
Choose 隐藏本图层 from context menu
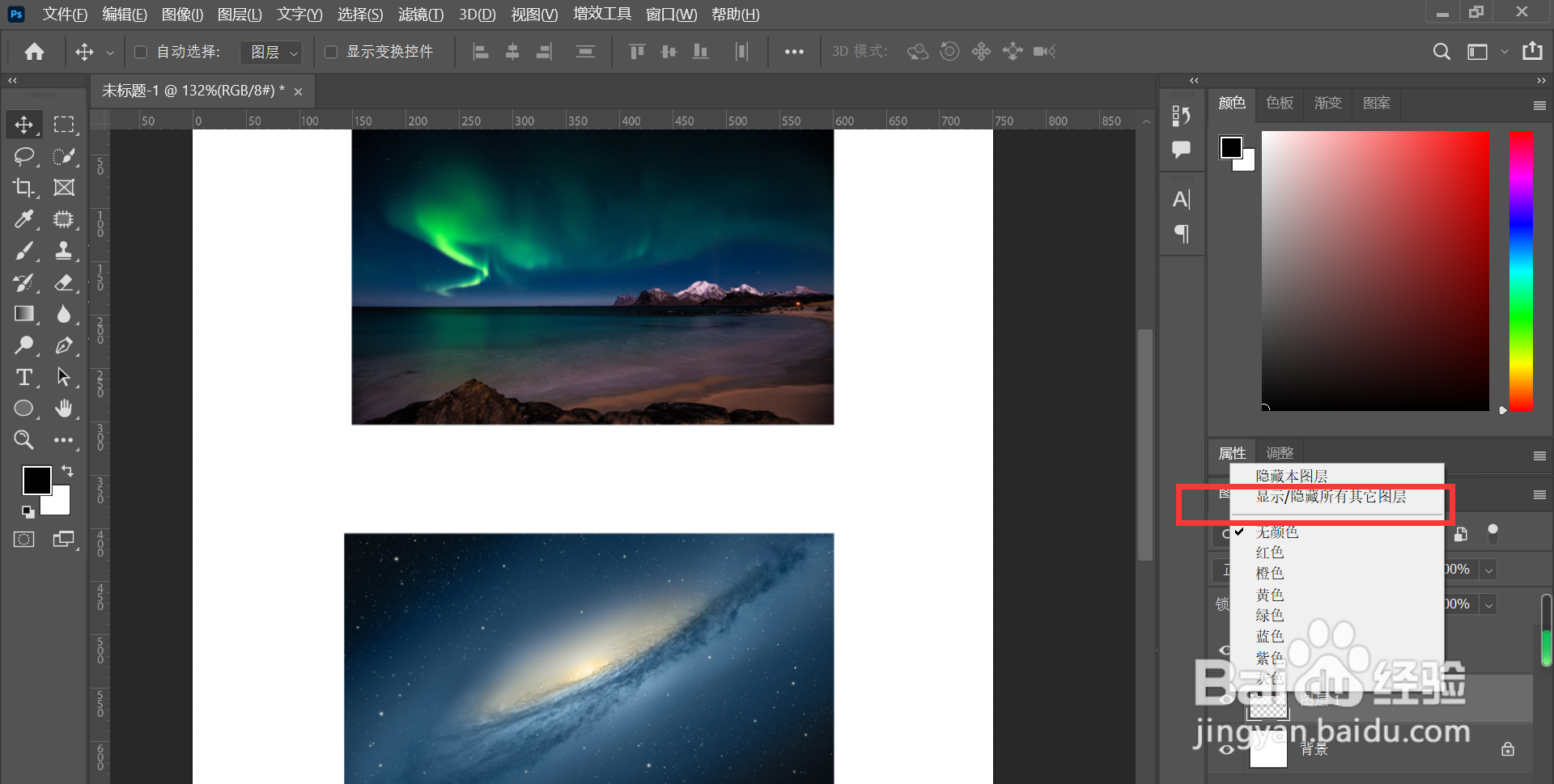[x=1292, y=476]
